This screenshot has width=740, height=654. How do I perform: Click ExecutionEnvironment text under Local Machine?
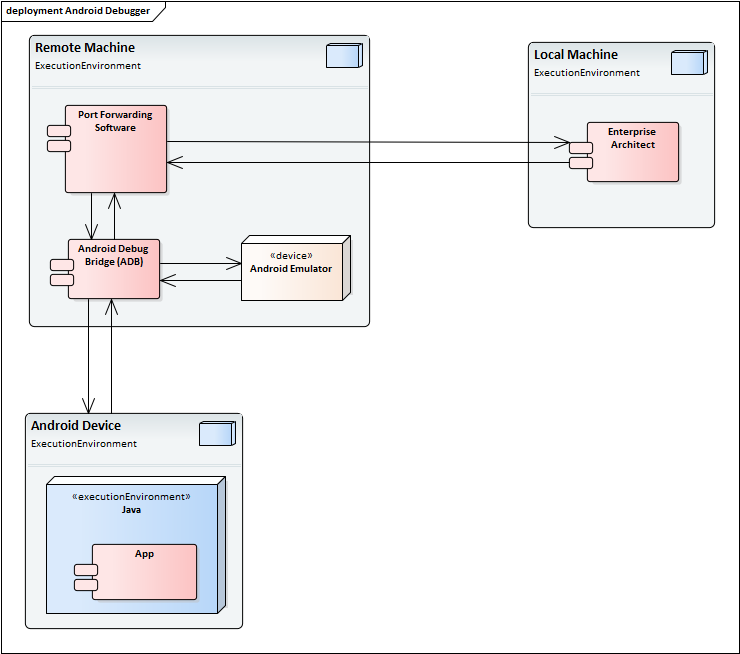587,73
